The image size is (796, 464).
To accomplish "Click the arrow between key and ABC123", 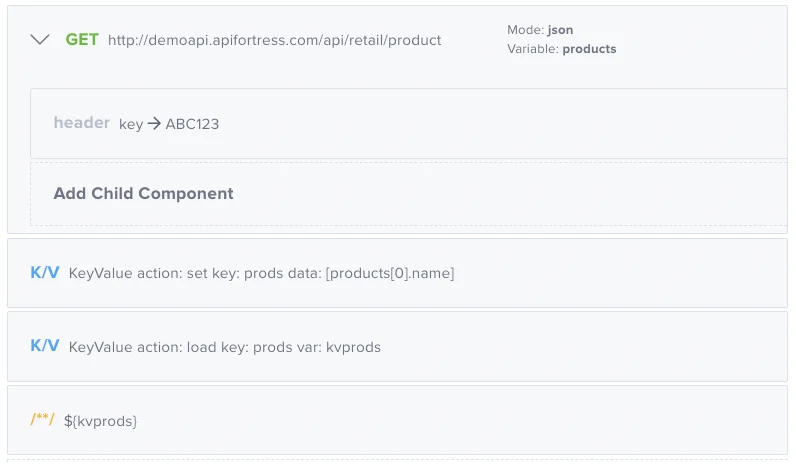I will click(x=154, y=124).
